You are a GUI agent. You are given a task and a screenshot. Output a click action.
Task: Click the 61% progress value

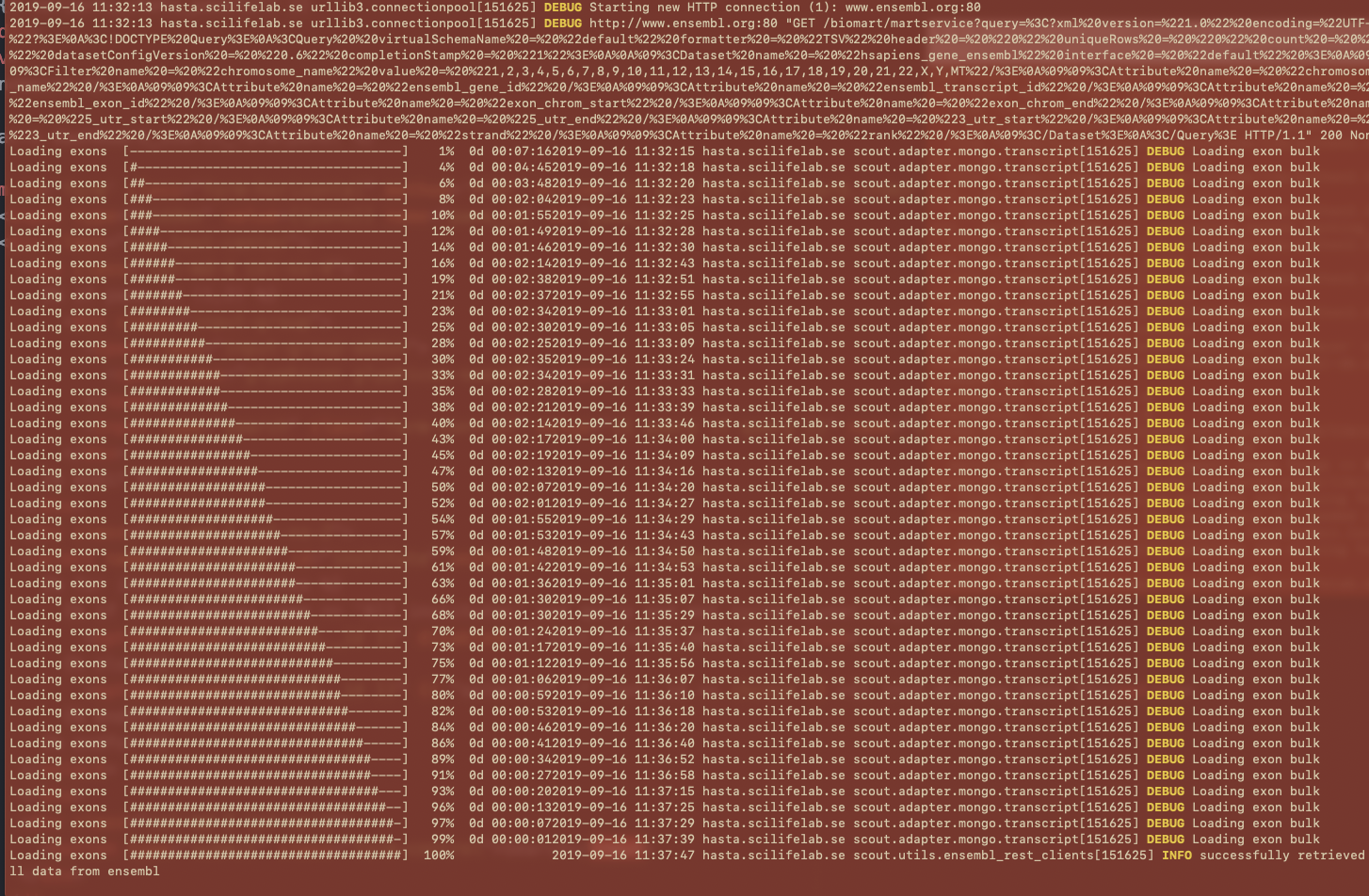pos(443,568)
